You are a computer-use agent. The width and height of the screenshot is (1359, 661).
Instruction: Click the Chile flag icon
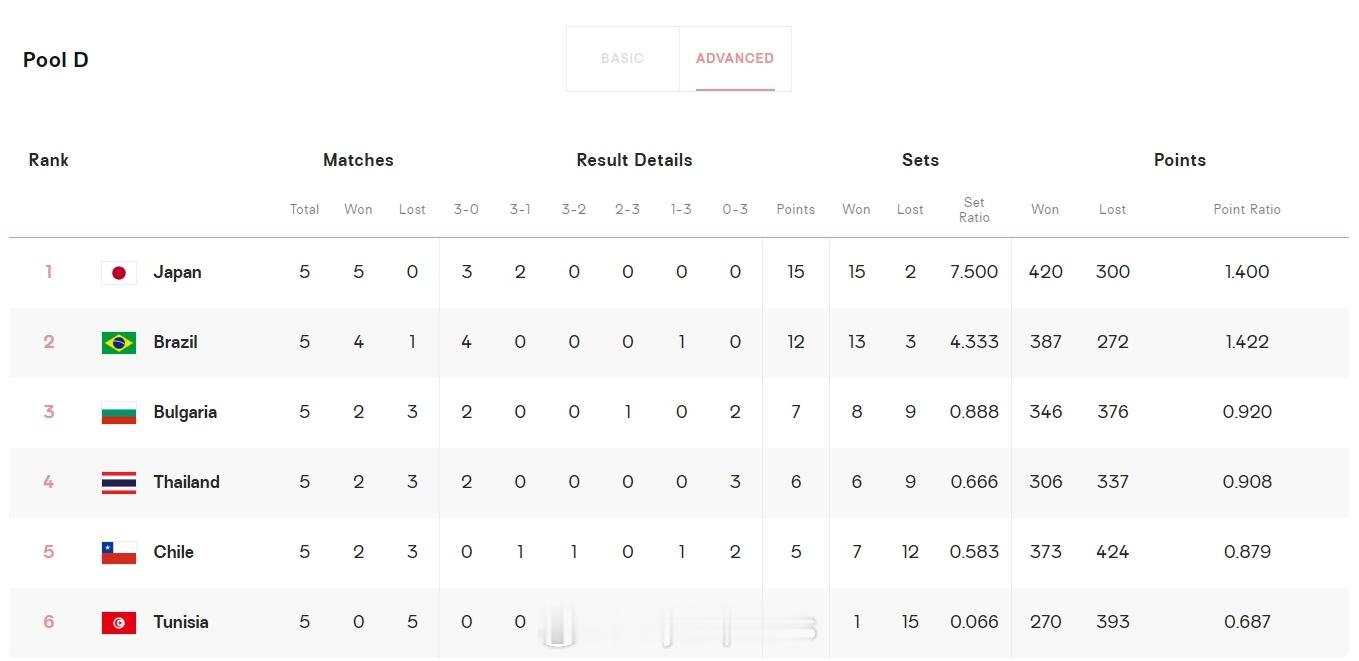coord(119,553)
